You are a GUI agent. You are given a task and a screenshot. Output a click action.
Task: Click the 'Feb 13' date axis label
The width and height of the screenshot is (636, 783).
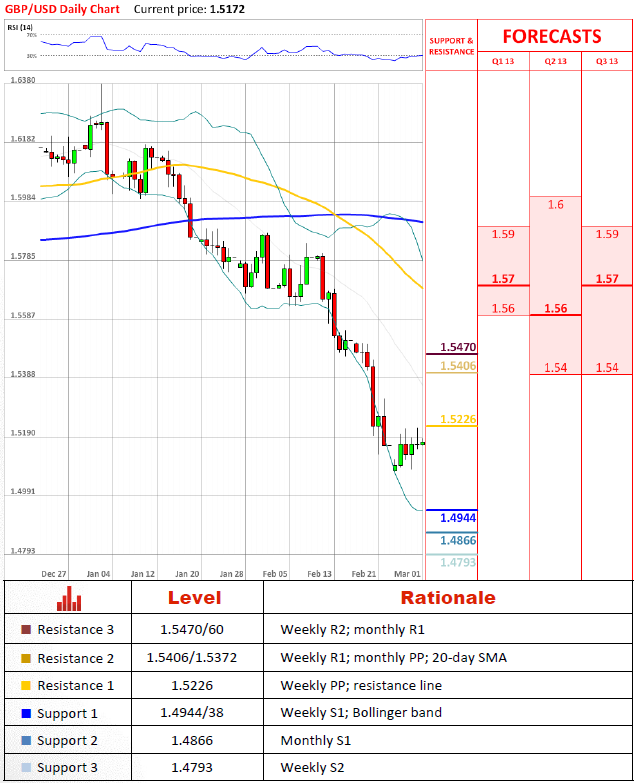pyautogui.click(x=319, y=574)
